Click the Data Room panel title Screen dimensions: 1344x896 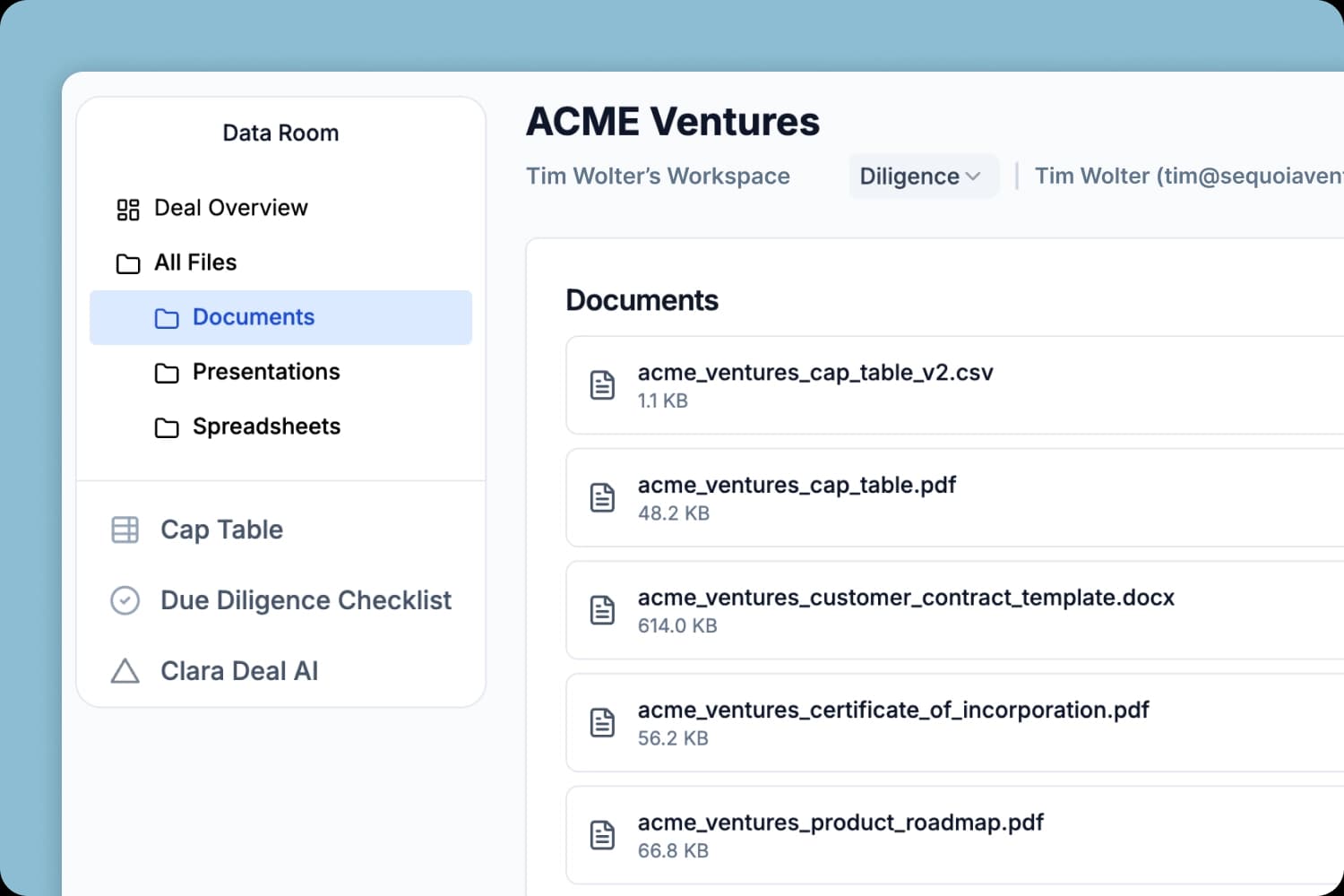point(280,133)
